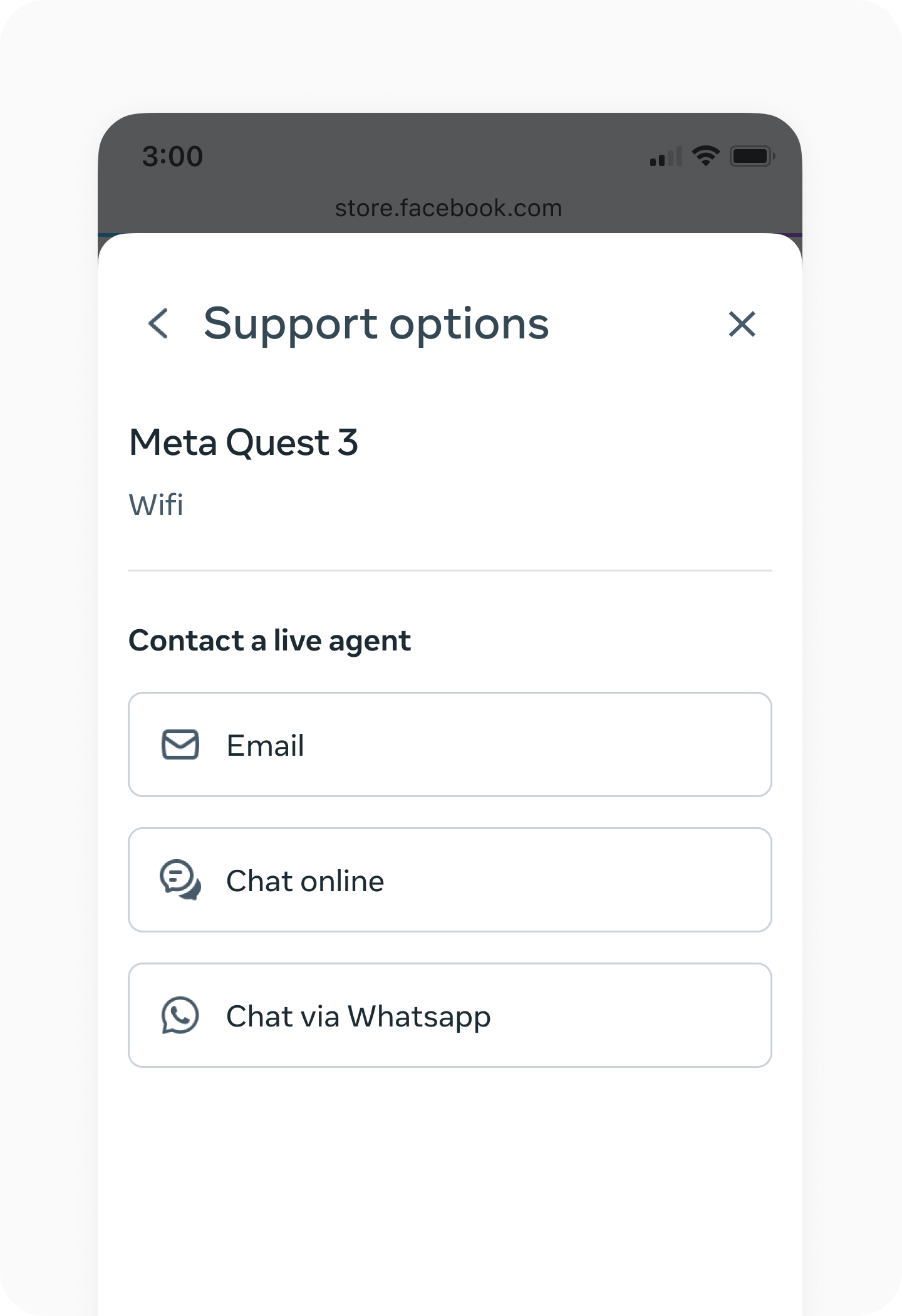Tap the Email envelope icon
Viewport: 902px width, 1316px height.
(181, 744)
